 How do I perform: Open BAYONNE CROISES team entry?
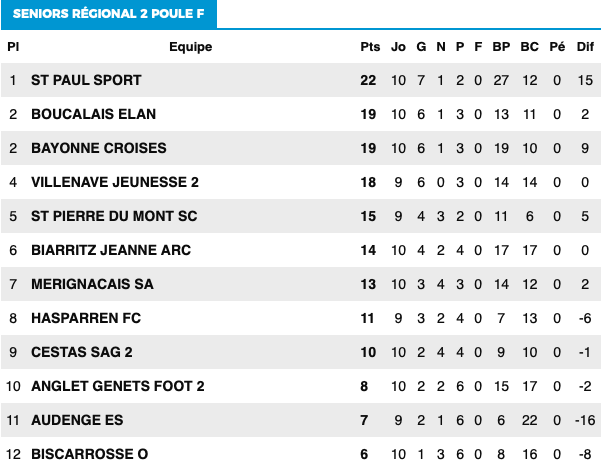point(99,148)
